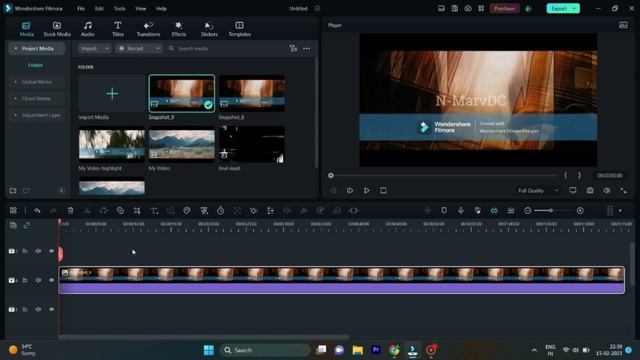The image size is (640, 360).
Task: Undo the last action in timeline toolbar
Action: (37, 211)
